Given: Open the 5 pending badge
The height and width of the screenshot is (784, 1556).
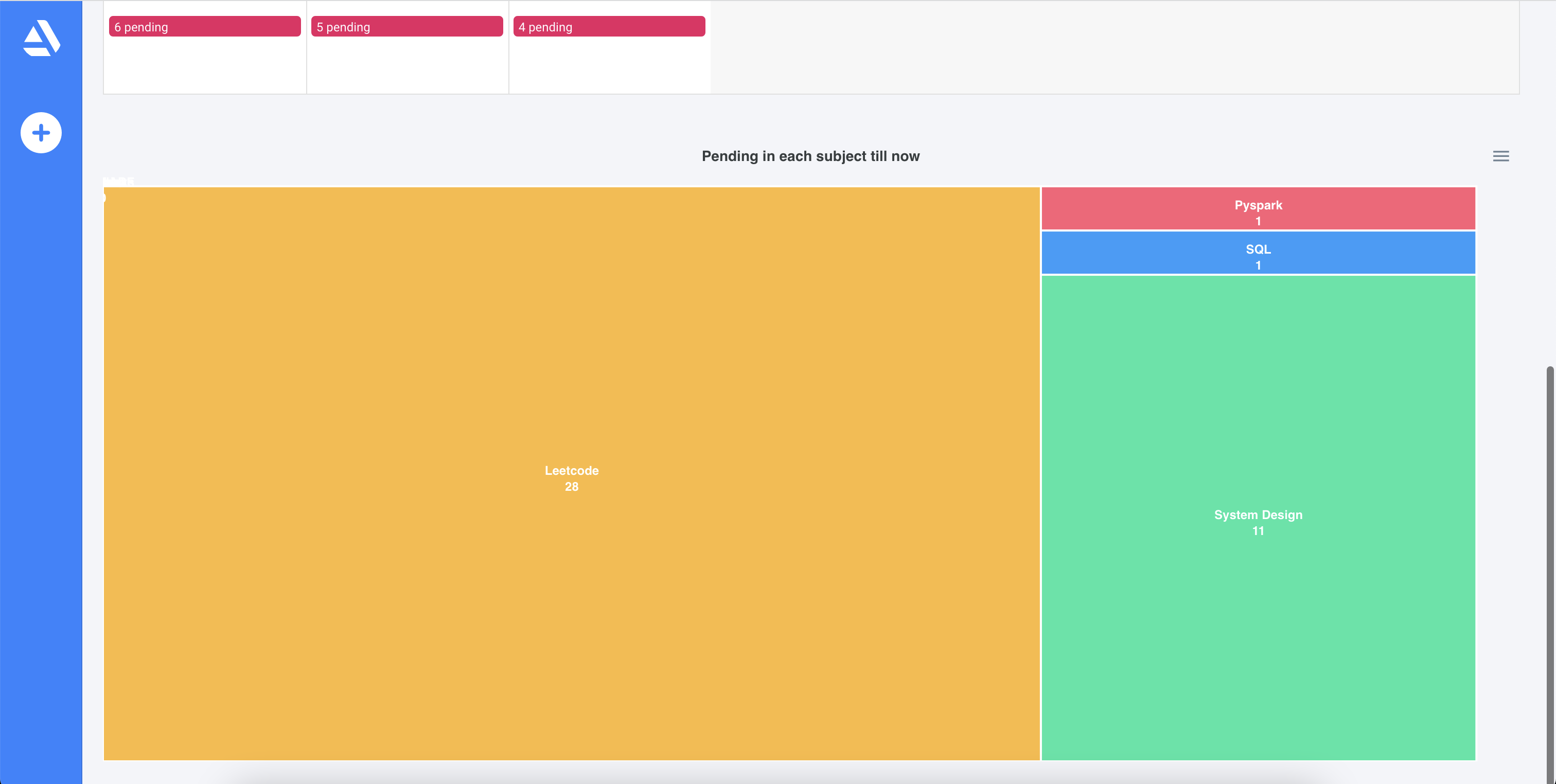Looking at the screenshot, I should click(406, 27).
